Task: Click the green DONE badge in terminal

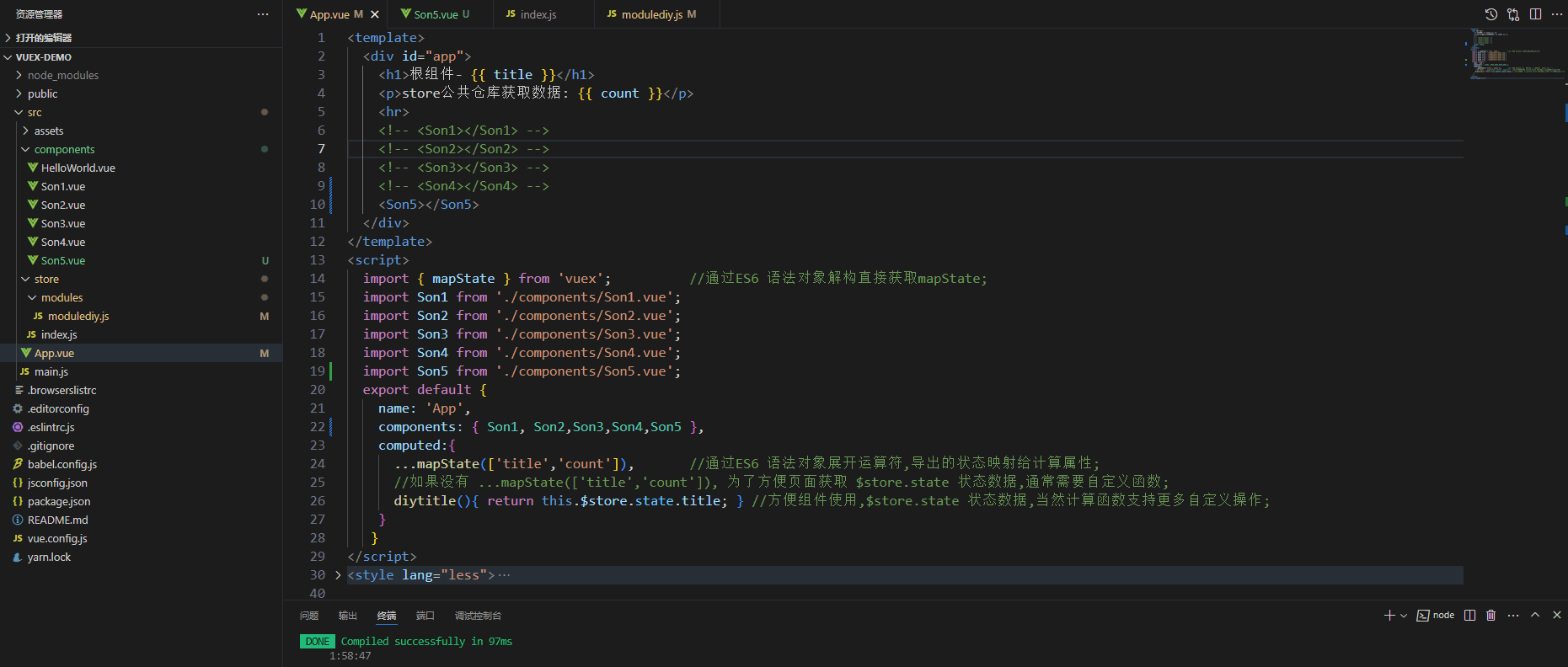Action: pos(318,642)
